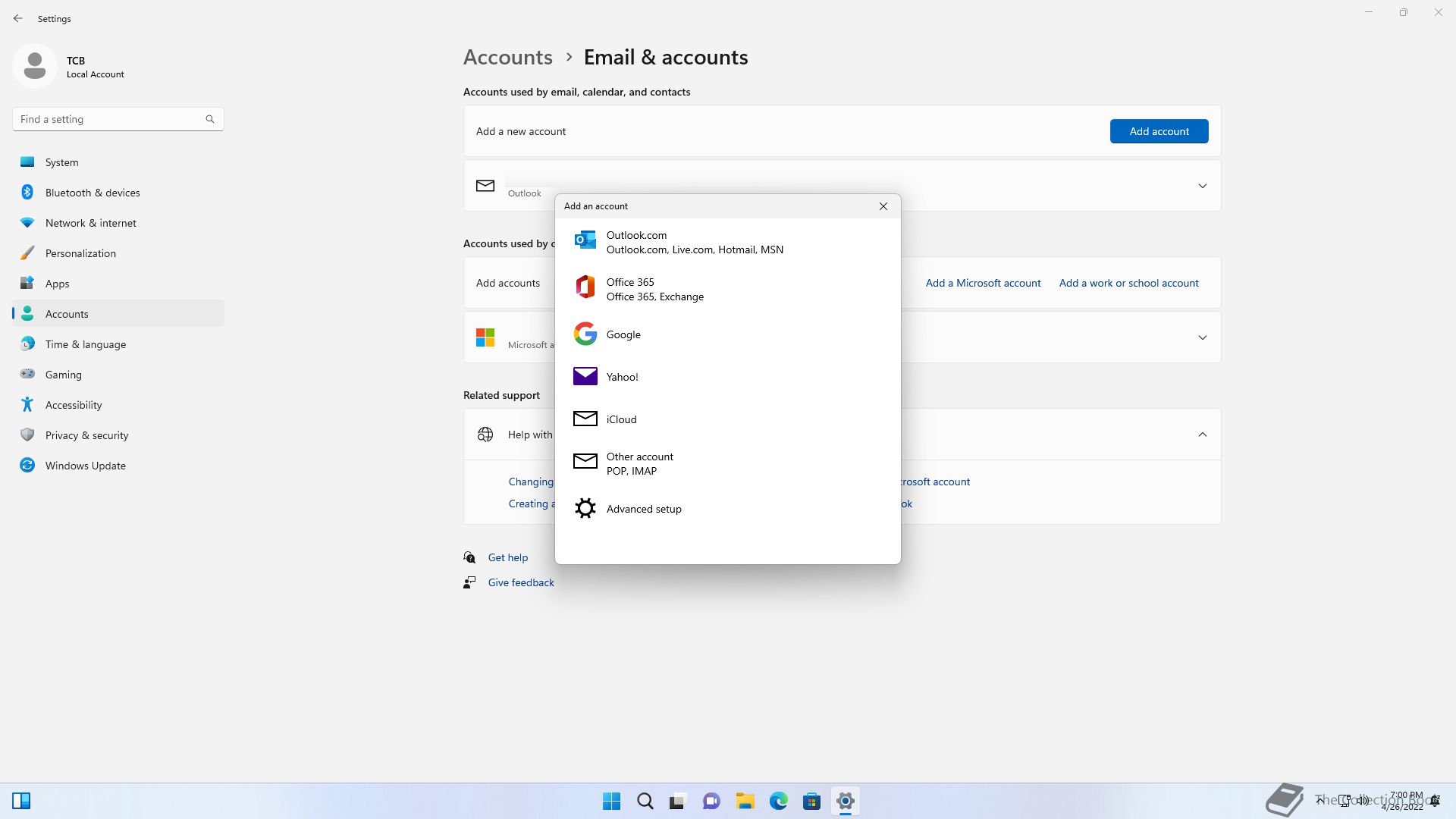Launch Microsoft Edge from taskbar
This screenshot has height=819, width=1456.
click(779, 801)
